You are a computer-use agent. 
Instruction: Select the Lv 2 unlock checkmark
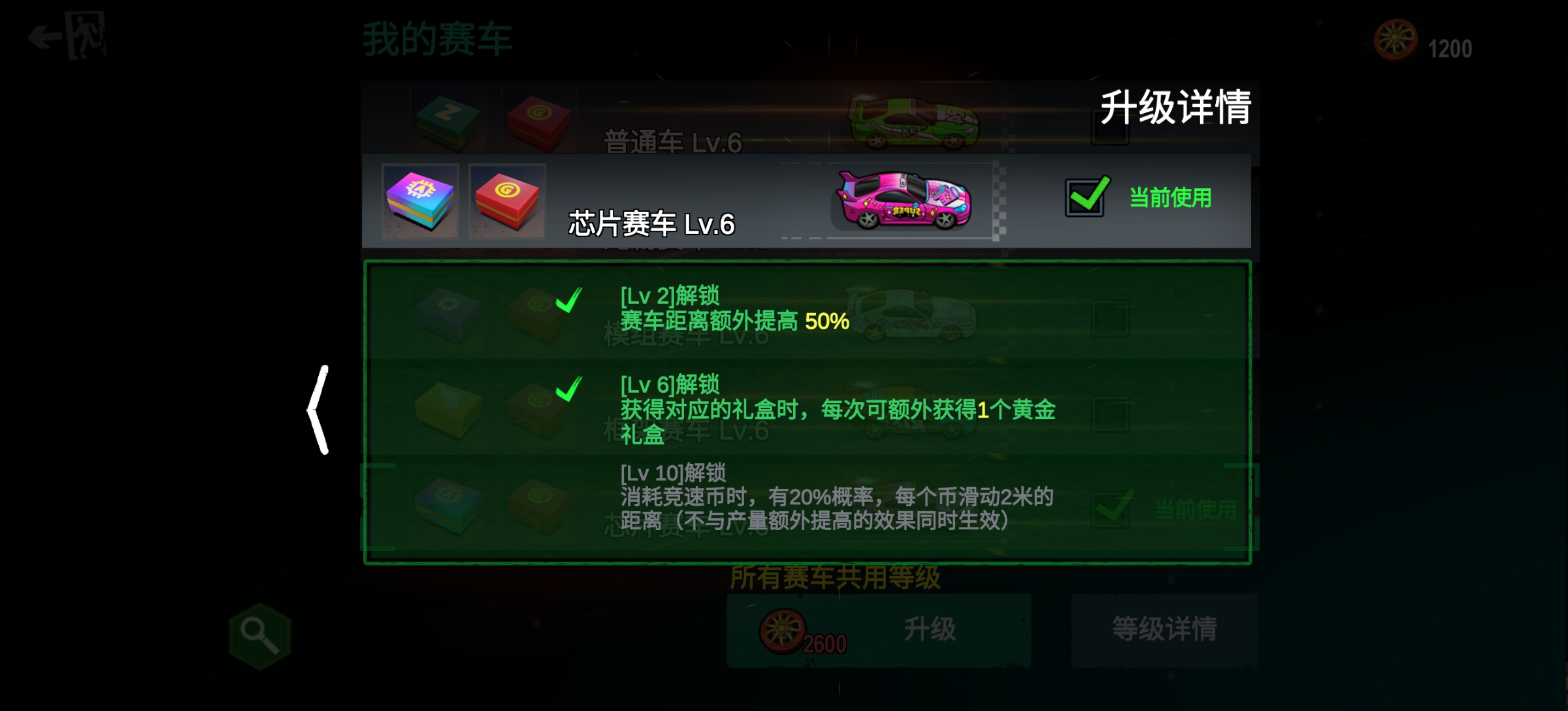click(568, 300)
